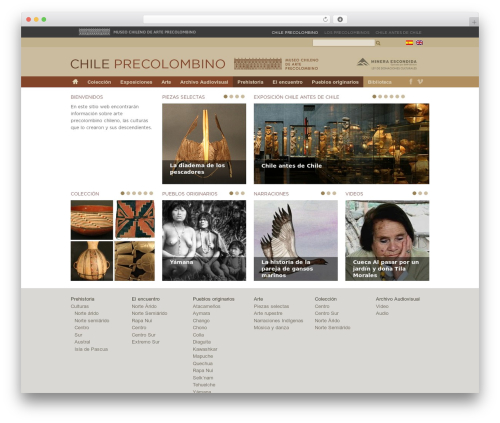Image resolution: width=500 pixels, height=423 pixels.
Task: Switch language with the Spanish flag
Action: (x=409, y=43)
